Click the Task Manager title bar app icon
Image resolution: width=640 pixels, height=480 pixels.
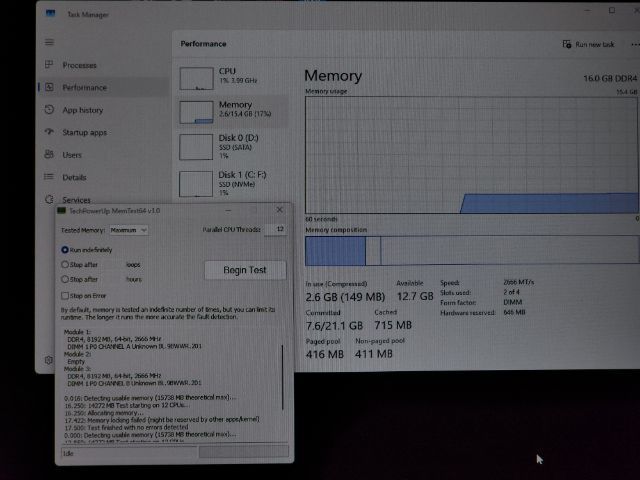pos(50,14)
